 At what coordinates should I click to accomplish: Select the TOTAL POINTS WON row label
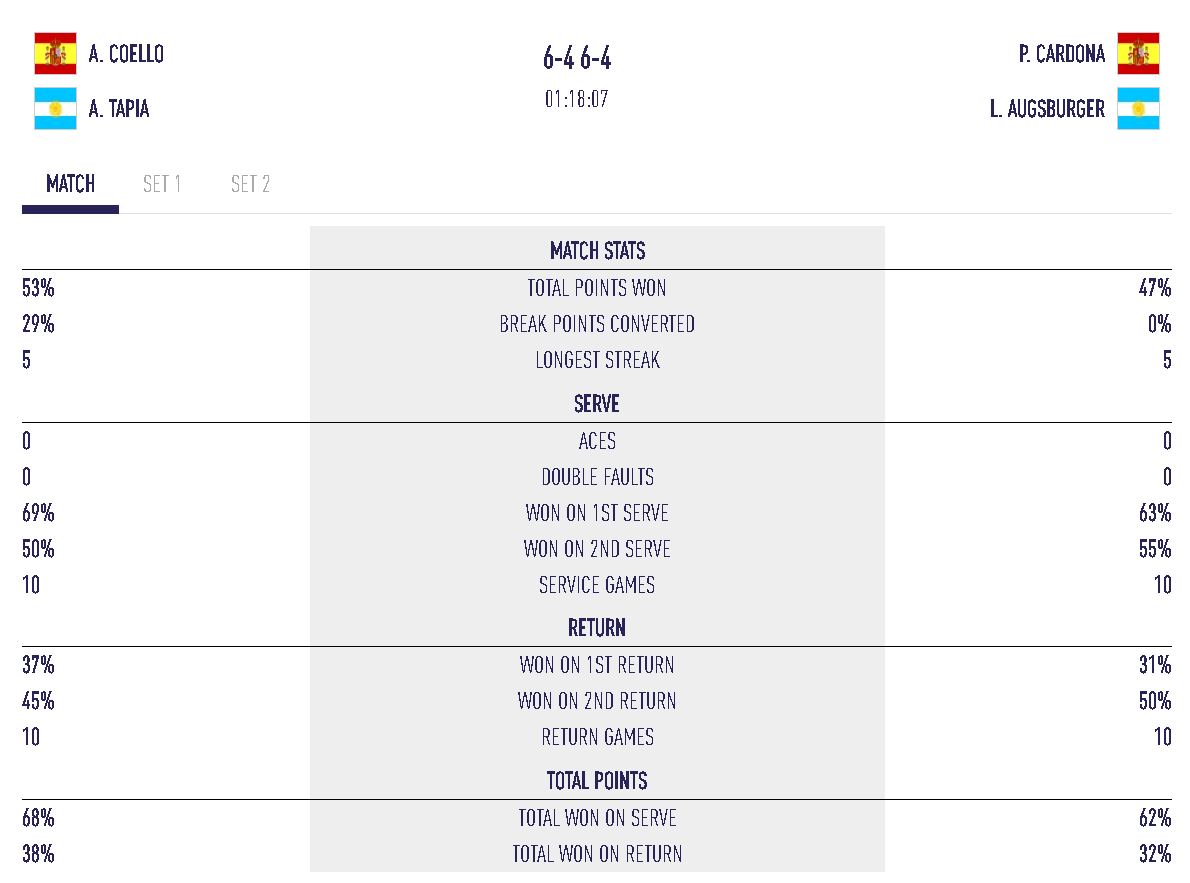[597, 288]
